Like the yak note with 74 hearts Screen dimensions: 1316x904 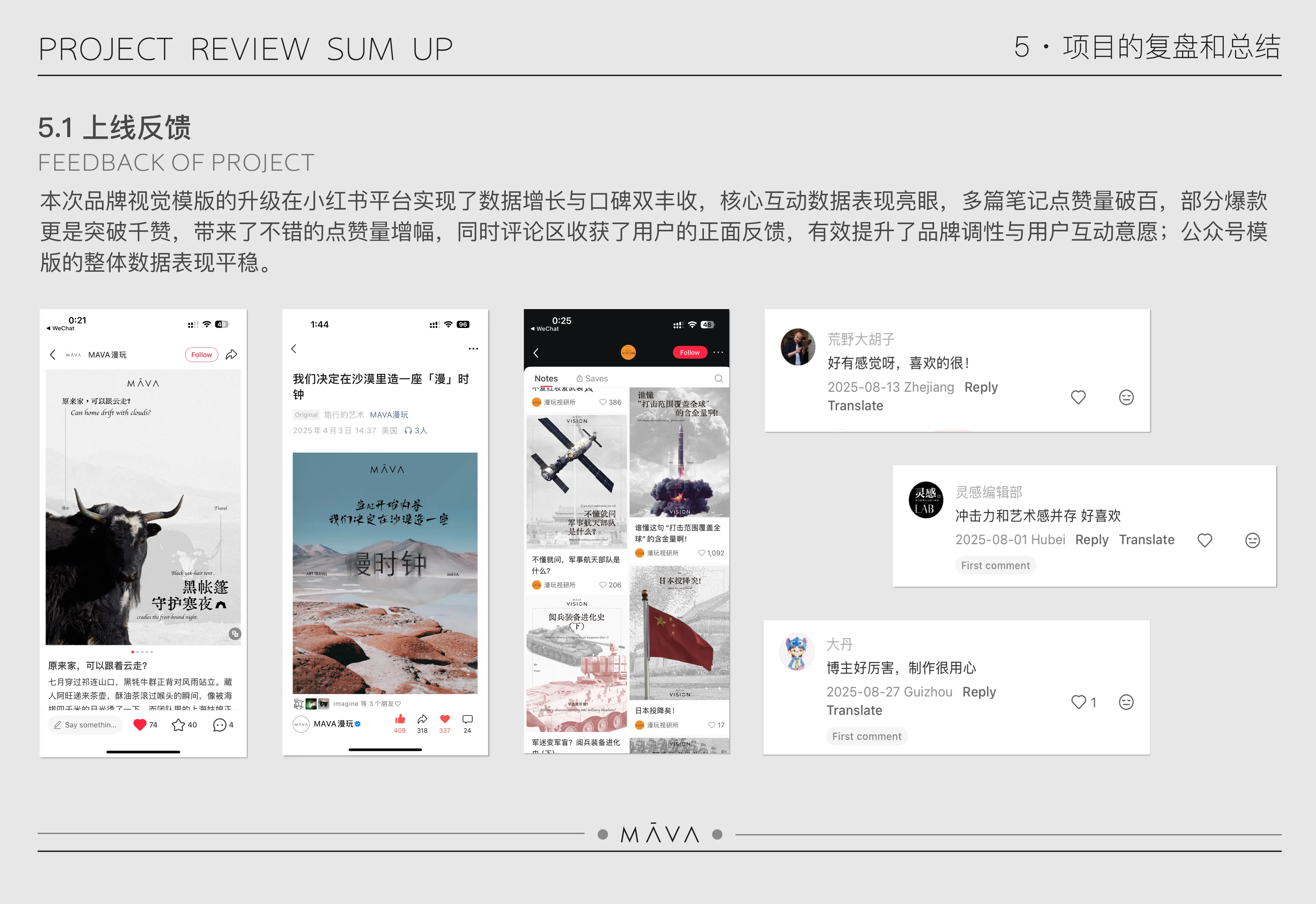click(x=140, y=724)
